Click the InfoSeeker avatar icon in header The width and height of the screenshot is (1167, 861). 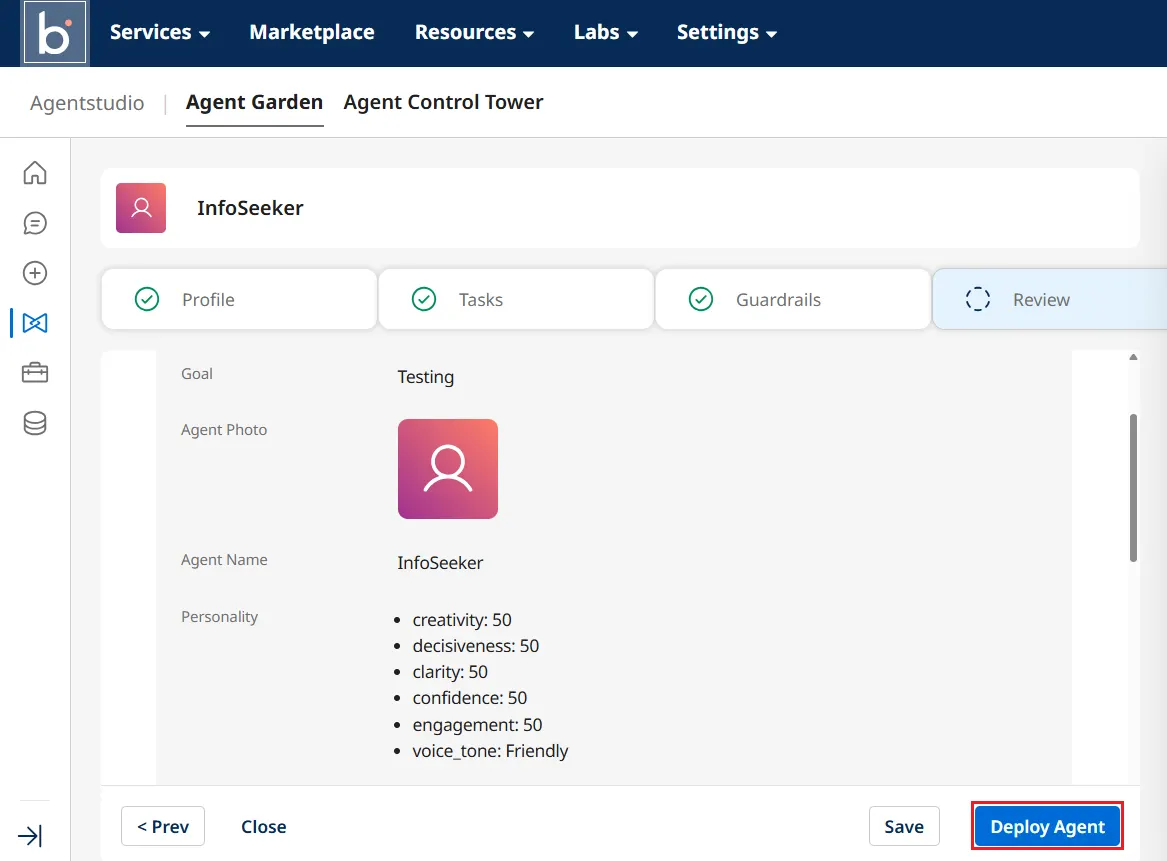pyautogui.click(x=141, y=208)
